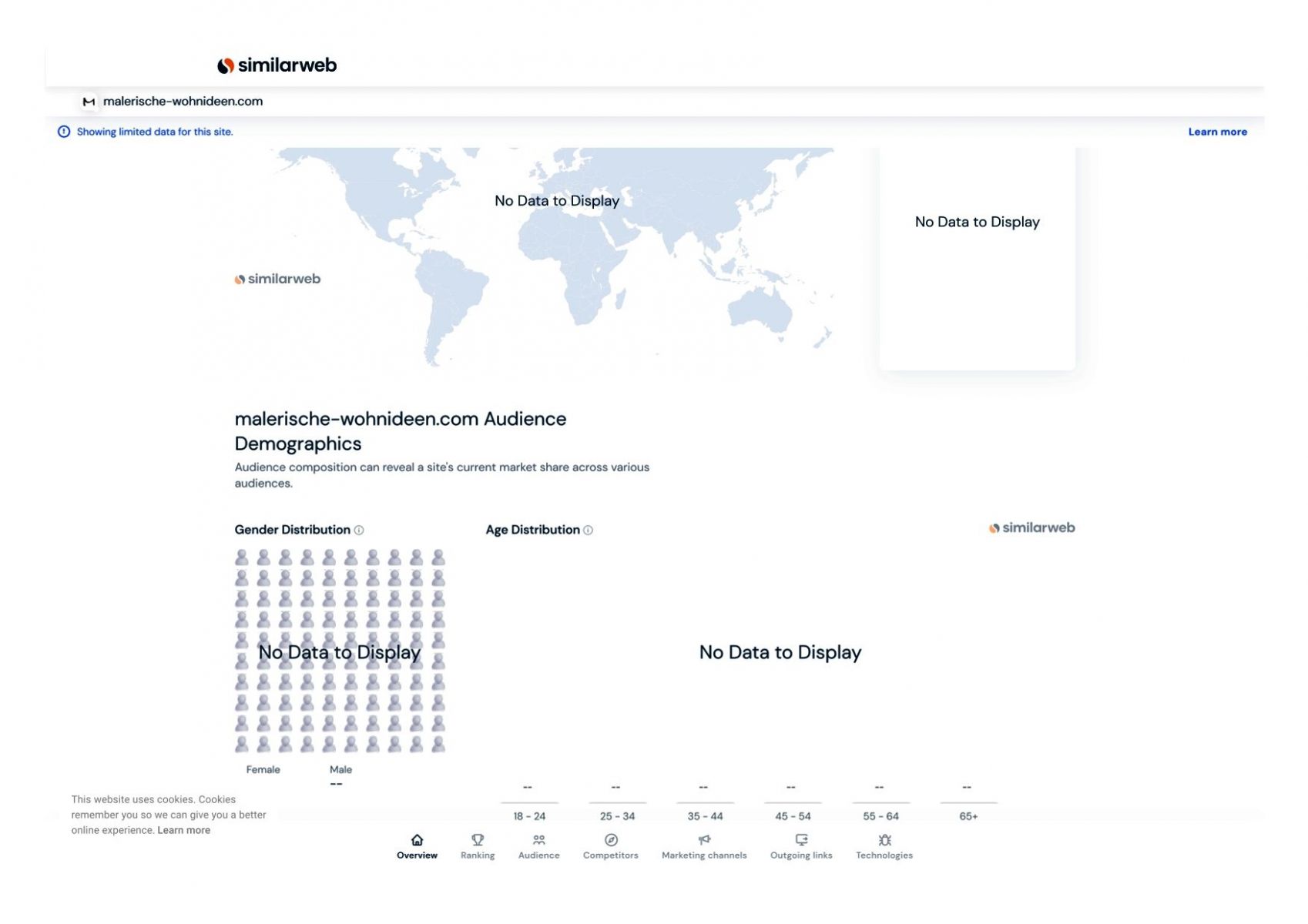
Task: Switch to the Technologies tab
Action: pos(884,846)
